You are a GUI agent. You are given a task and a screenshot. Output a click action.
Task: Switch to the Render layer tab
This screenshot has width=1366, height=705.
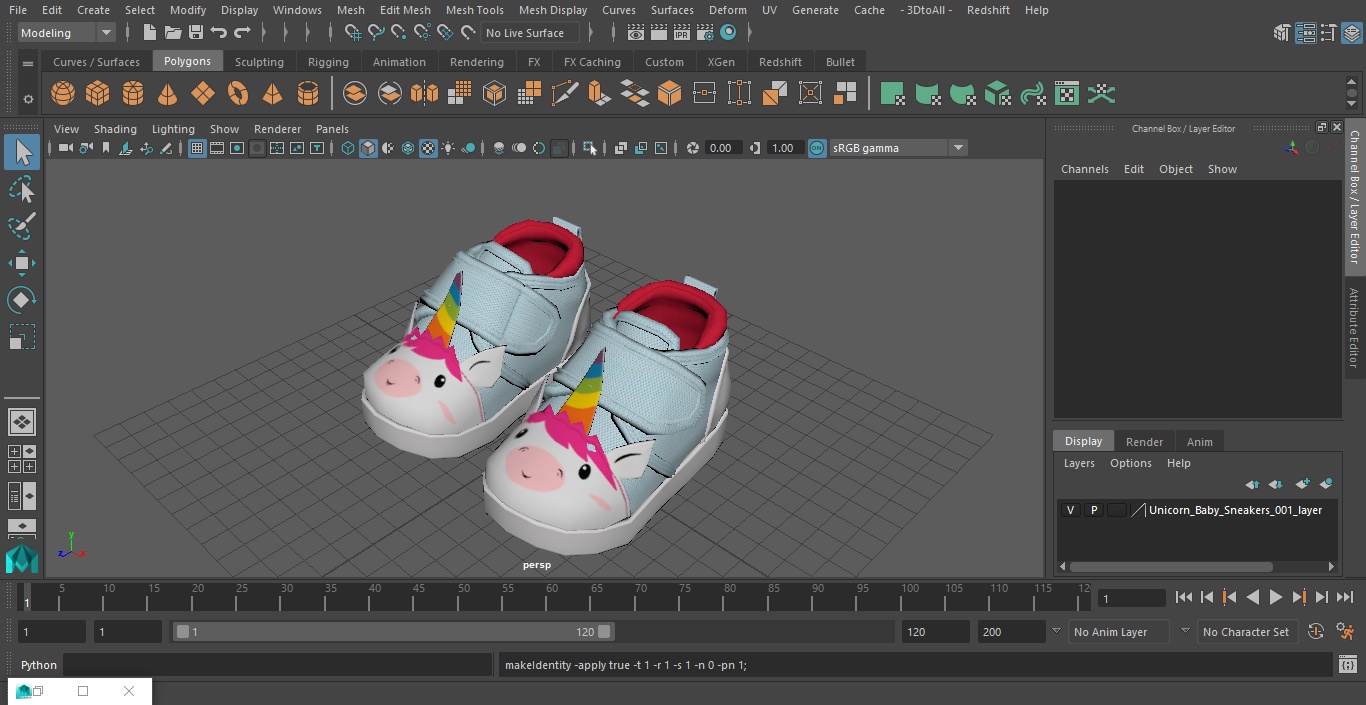[x=1144, y=442]
